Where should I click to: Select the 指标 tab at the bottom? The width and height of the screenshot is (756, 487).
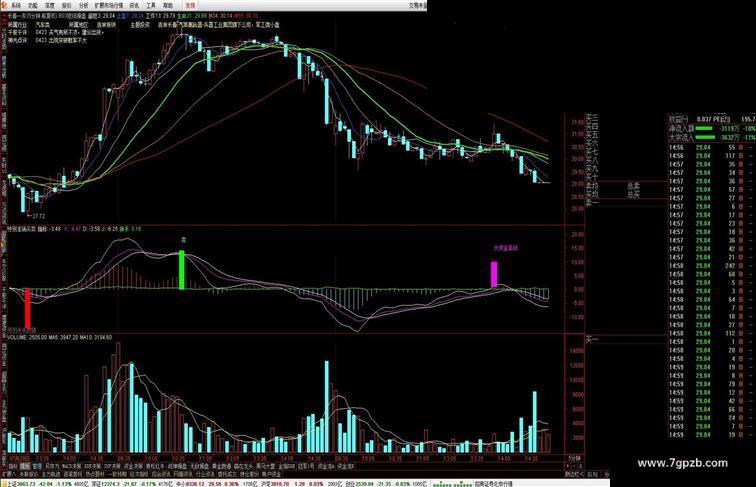tap(13, 467)
